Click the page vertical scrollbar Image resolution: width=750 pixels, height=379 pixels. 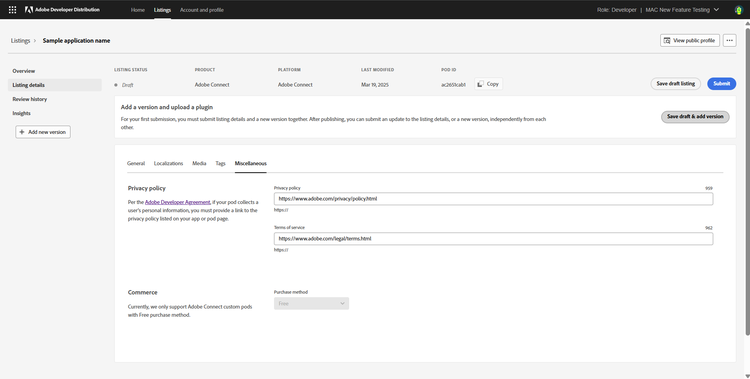point(747,182)
